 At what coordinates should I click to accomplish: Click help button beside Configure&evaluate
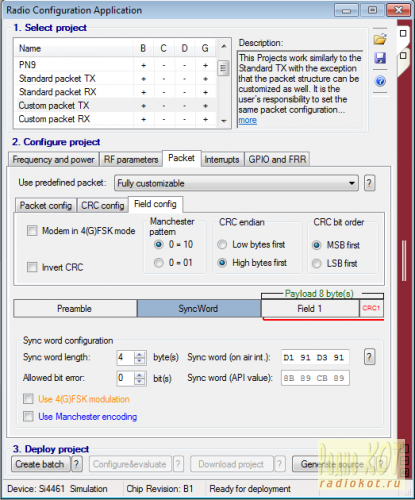[x=178, y=464]
